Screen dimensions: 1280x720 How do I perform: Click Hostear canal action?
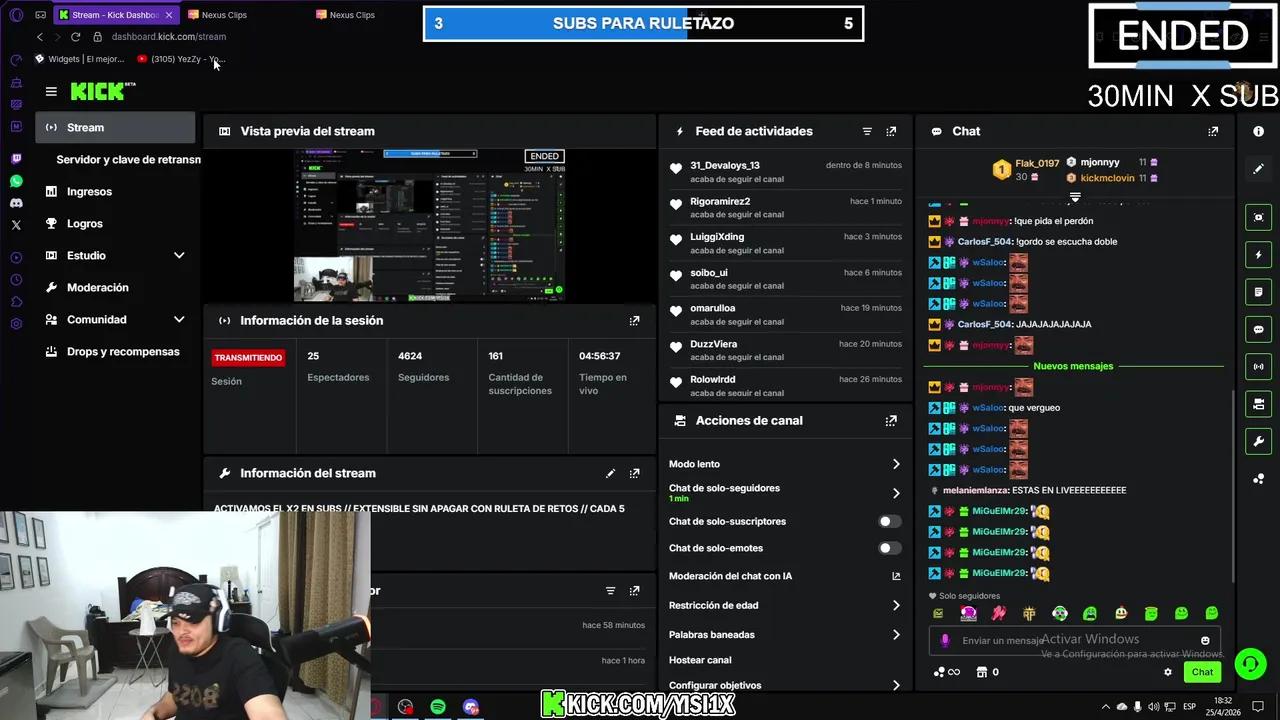700,660
